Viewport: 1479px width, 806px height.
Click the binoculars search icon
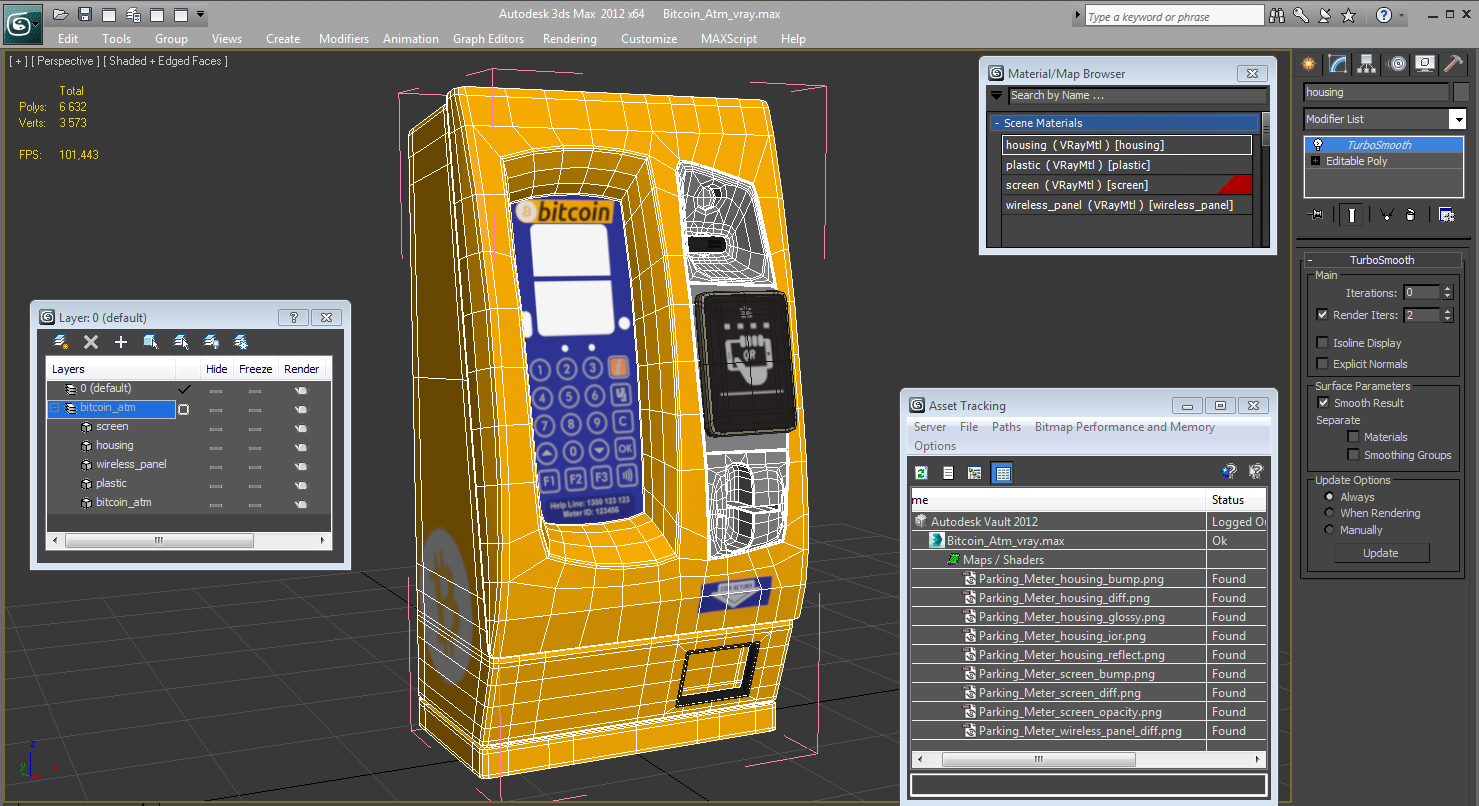[x=1277, y=16]
